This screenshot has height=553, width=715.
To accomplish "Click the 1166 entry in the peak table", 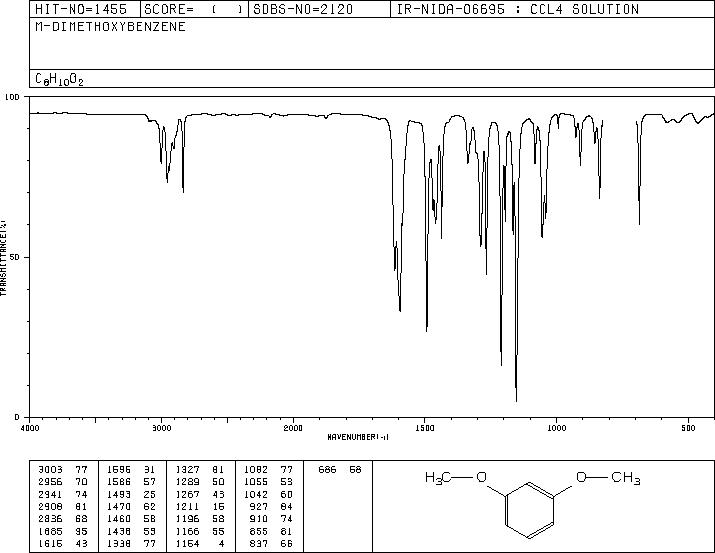I will point(187,531).
